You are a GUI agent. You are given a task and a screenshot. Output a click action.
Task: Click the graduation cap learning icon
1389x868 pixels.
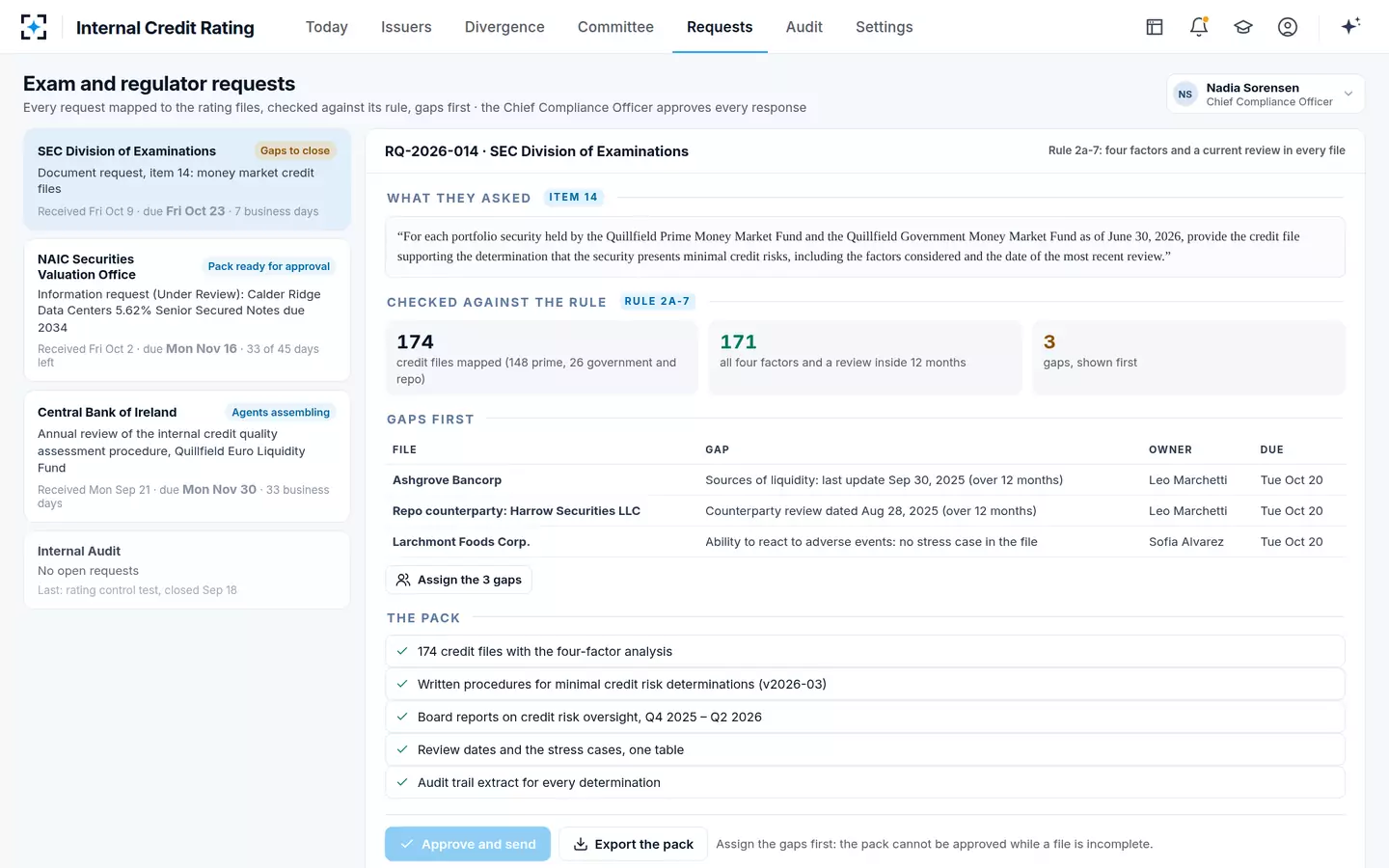click(1243, 27)
